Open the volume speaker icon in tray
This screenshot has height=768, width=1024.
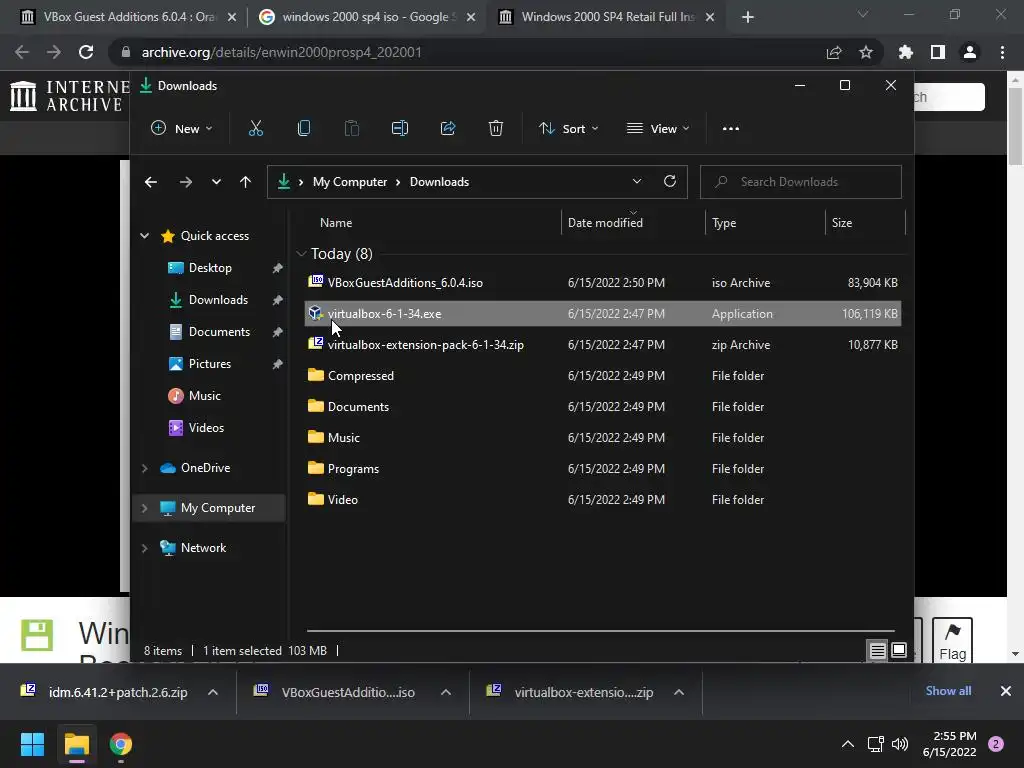point(900,744)
